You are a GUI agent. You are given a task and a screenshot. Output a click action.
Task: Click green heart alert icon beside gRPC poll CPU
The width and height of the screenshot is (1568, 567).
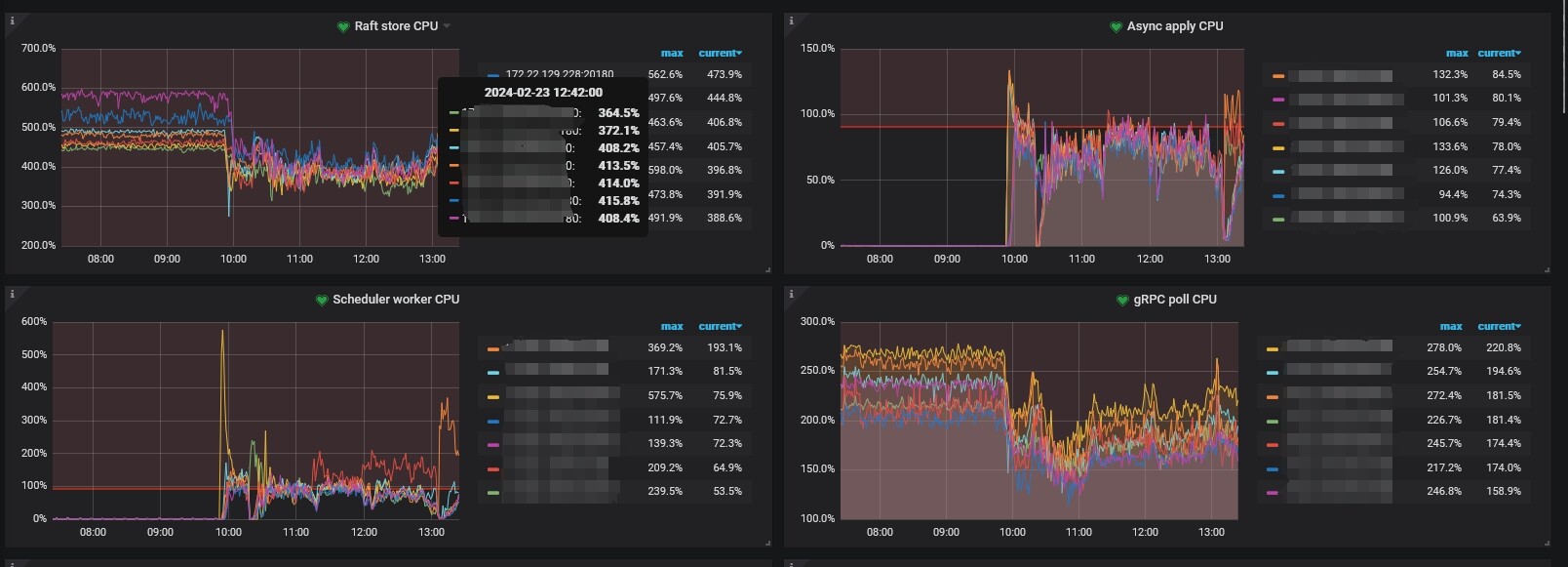pos(1122,301)
